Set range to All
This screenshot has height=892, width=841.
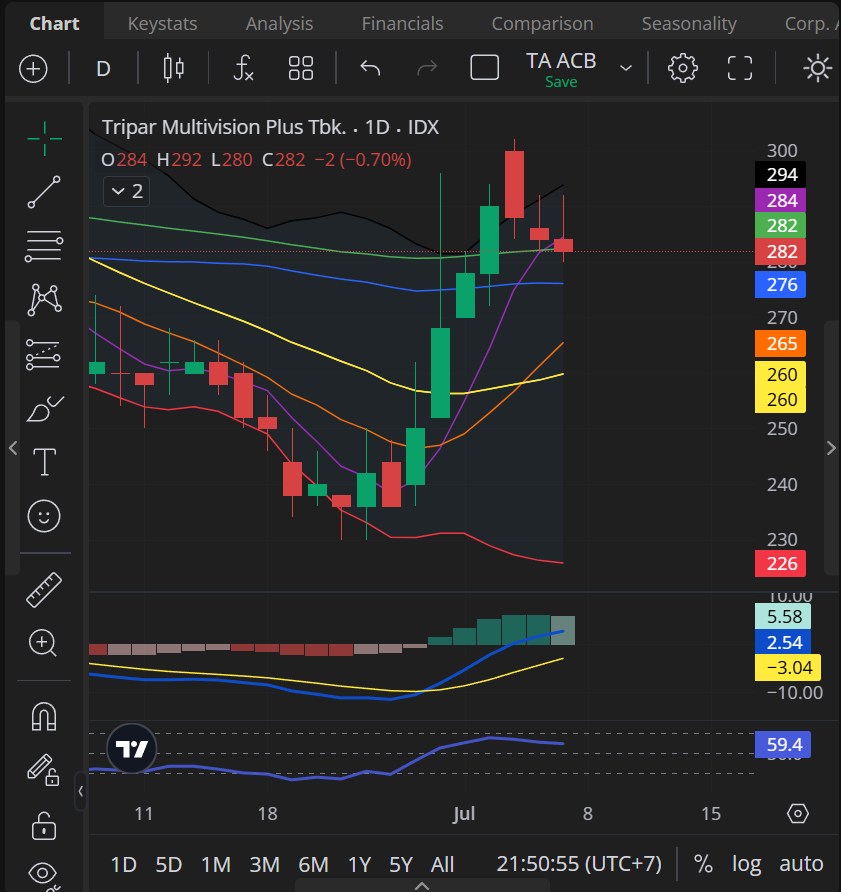coord(442,865)
